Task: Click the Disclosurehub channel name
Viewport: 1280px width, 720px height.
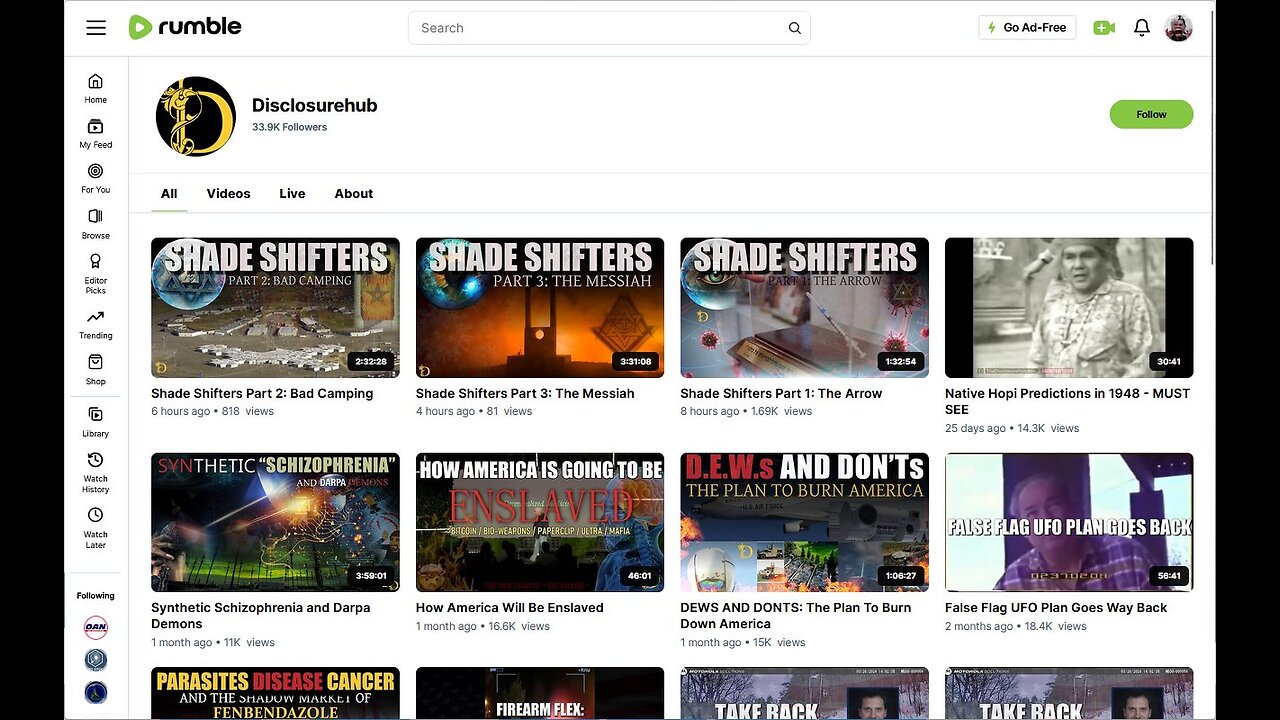Action: click(x=315, y=105)
